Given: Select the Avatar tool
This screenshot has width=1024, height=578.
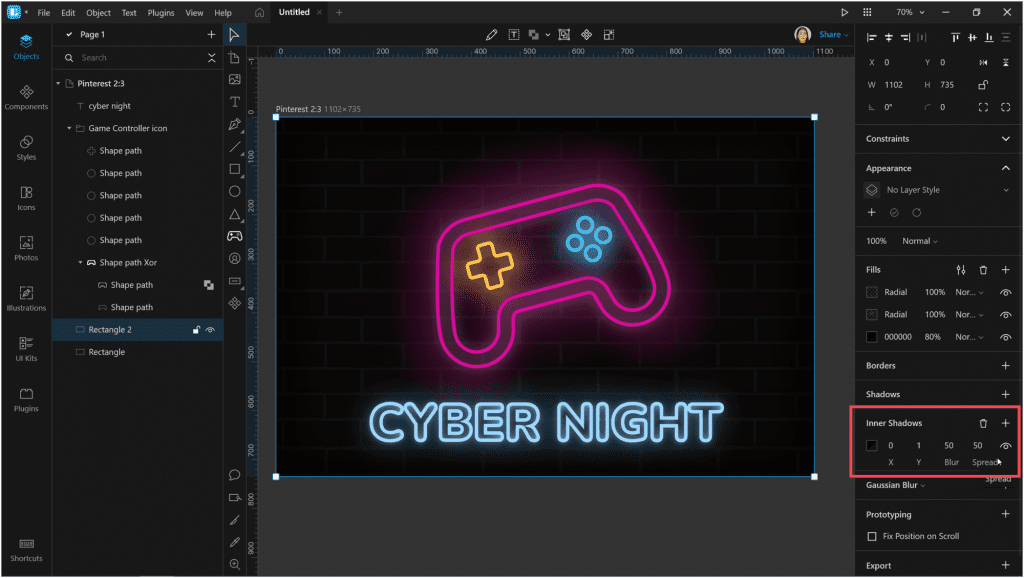Looking at the screenshot, I should (x=234, y=259).
